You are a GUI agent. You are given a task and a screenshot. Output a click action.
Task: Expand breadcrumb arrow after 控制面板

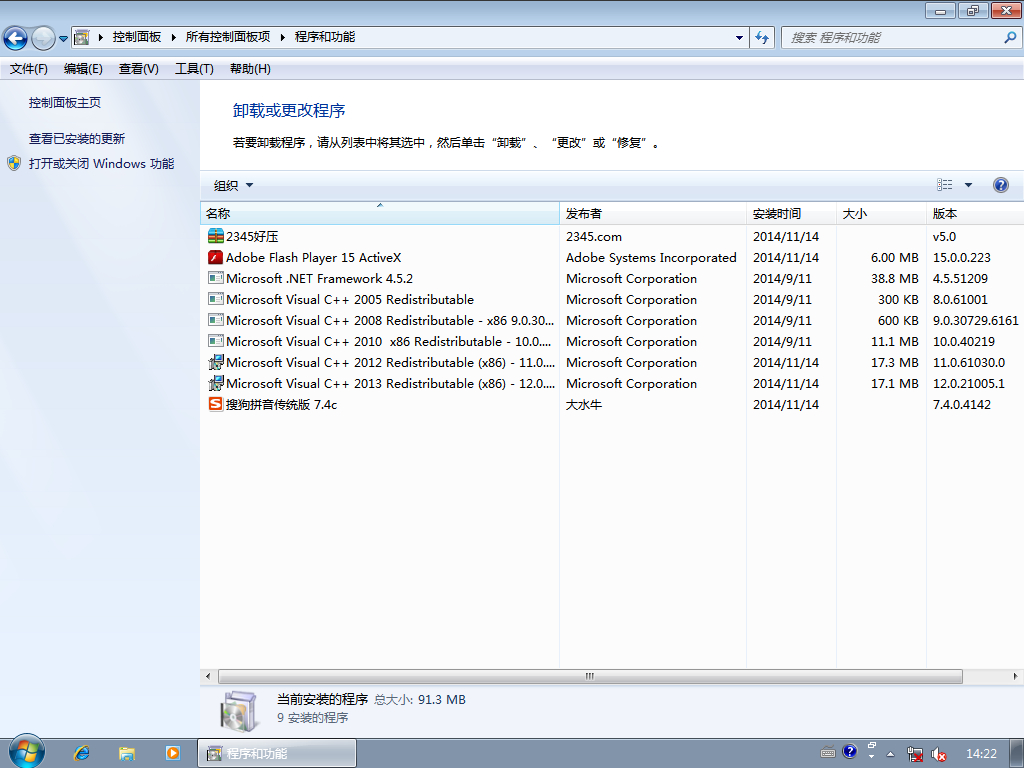pyautogui.click(x=173, y=37)
